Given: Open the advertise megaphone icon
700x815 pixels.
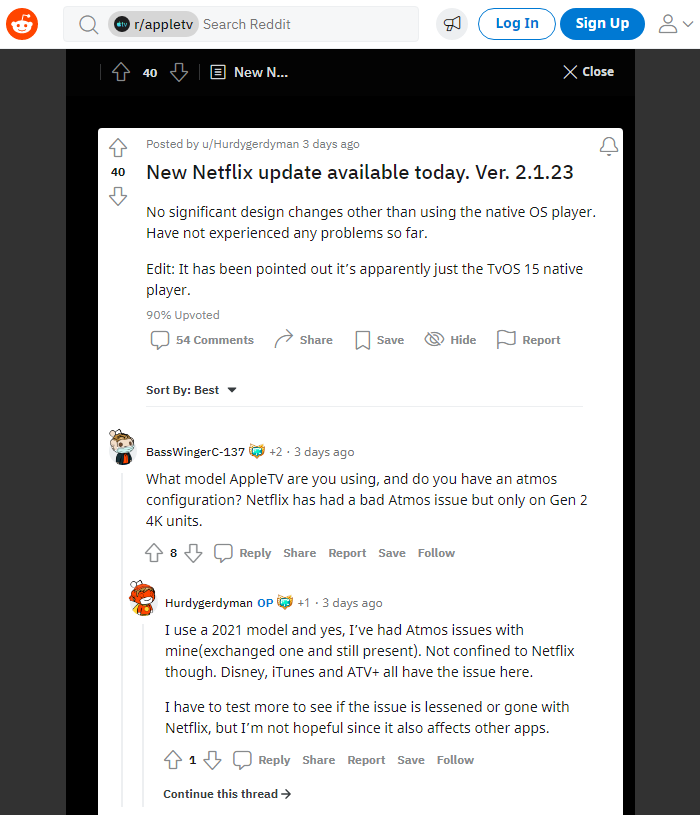Looking at the screenshot, I should point(452,24).
